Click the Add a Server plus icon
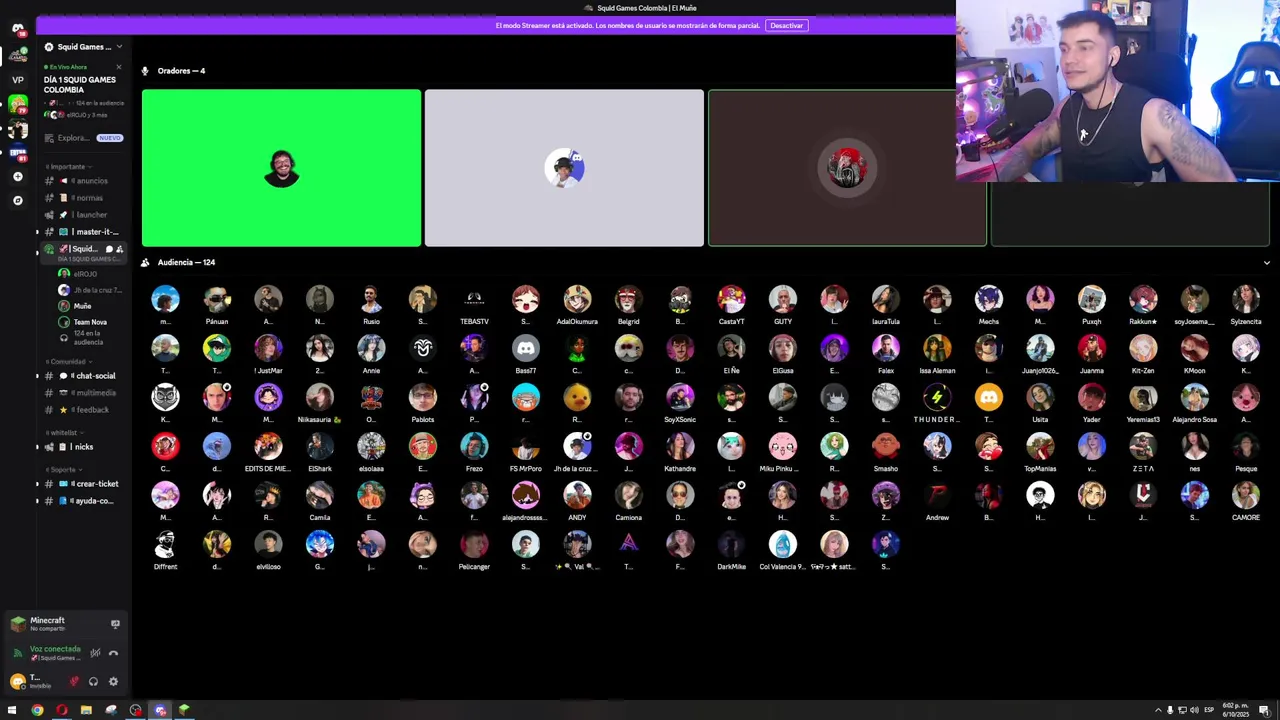The height and width of the screenshot is (720, 1280). tap(17, 176)
